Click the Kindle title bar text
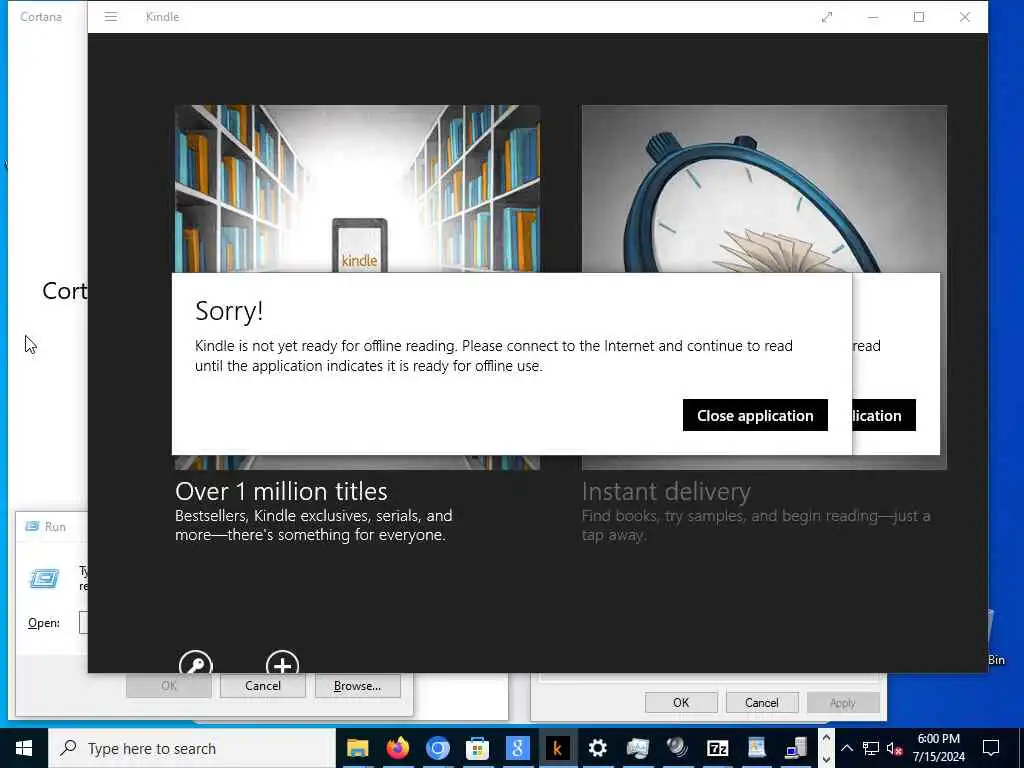The height and width of the screenshot is (768, 1024). tap(163, 17)
